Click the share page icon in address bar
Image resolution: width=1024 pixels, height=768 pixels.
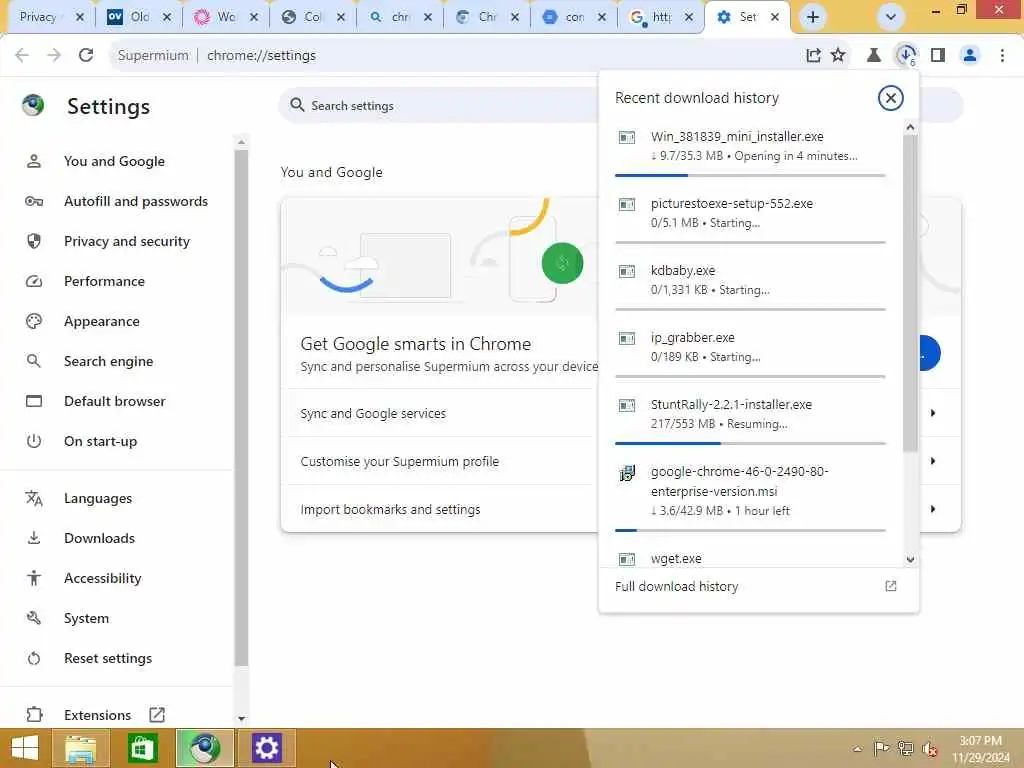(x=813, y=56)
